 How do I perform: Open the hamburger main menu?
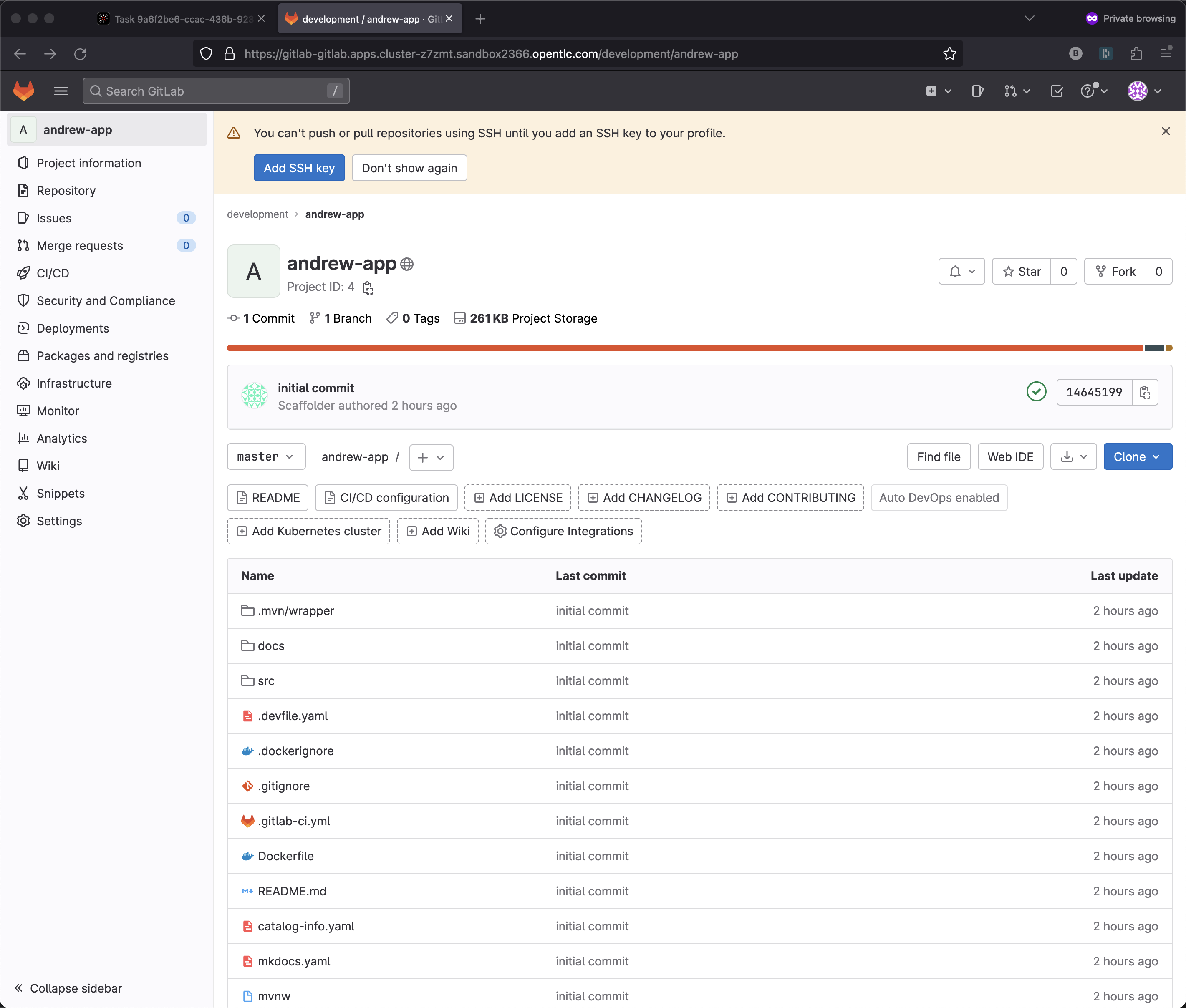click(61, 91)
